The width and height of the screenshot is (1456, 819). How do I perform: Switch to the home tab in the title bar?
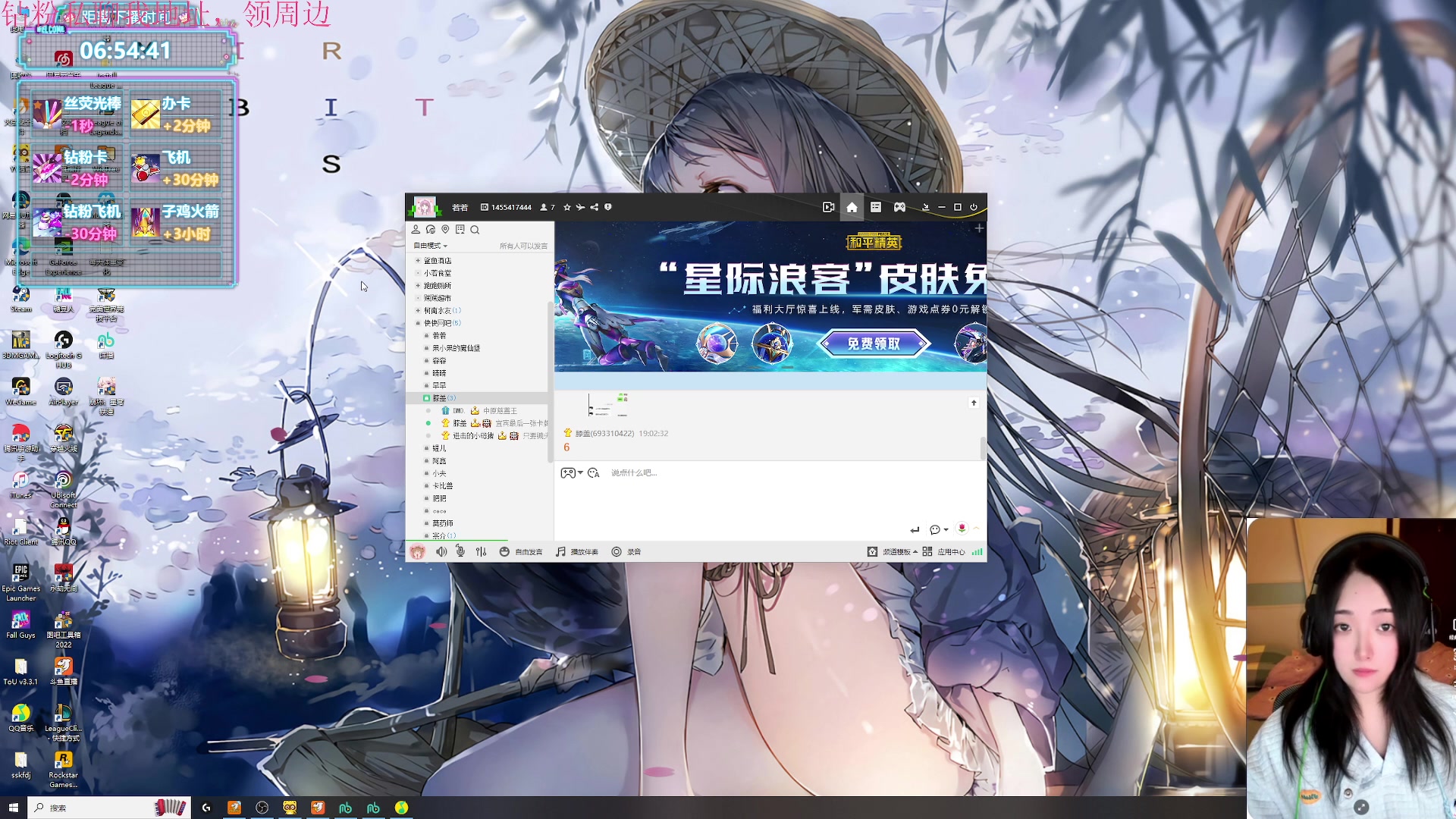[852, 206]
